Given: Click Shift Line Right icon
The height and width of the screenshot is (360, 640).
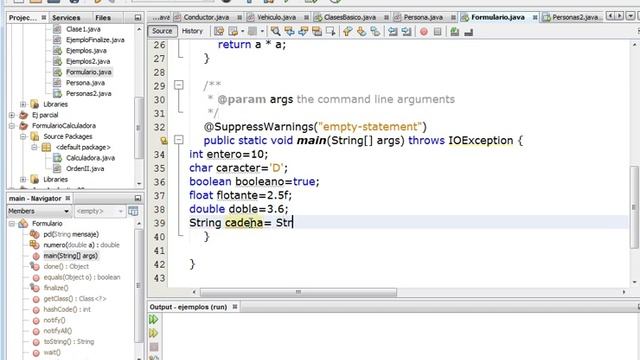Looking at the screenshot, I should point(406,31).
